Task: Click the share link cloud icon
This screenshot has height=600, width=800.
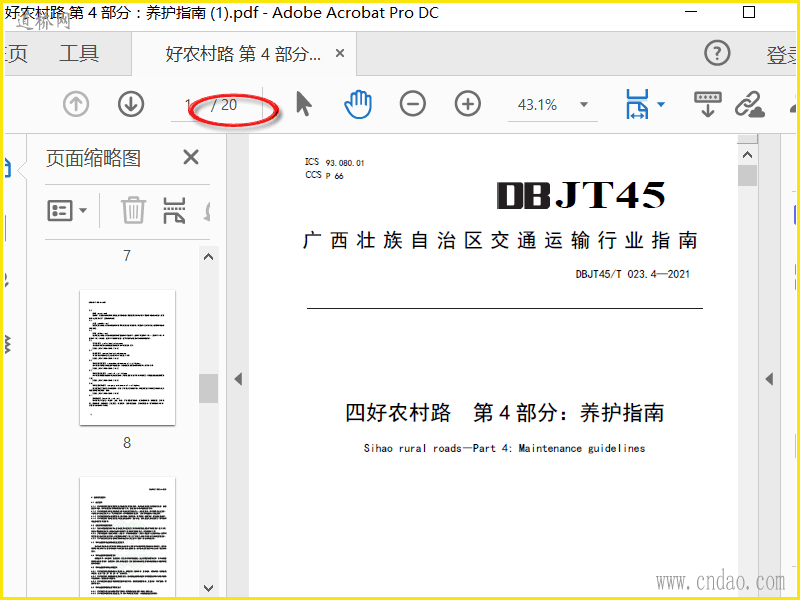Action: (x=749, y=104)
